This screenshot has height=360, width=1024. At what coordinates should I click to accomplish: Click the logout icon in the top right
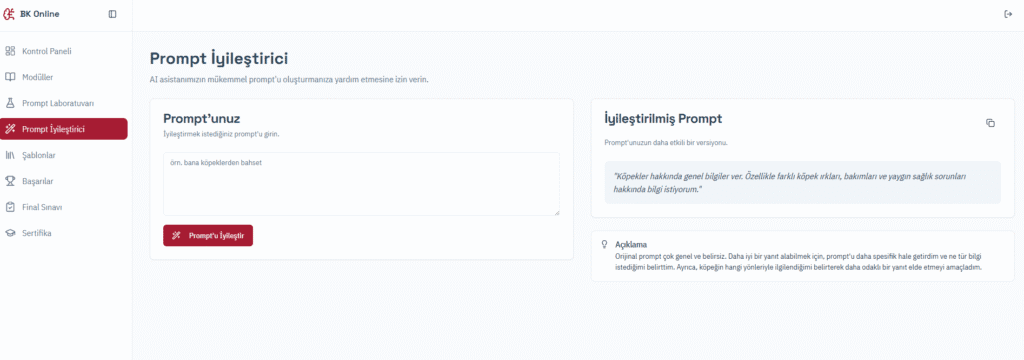[x=1008, y=14]
